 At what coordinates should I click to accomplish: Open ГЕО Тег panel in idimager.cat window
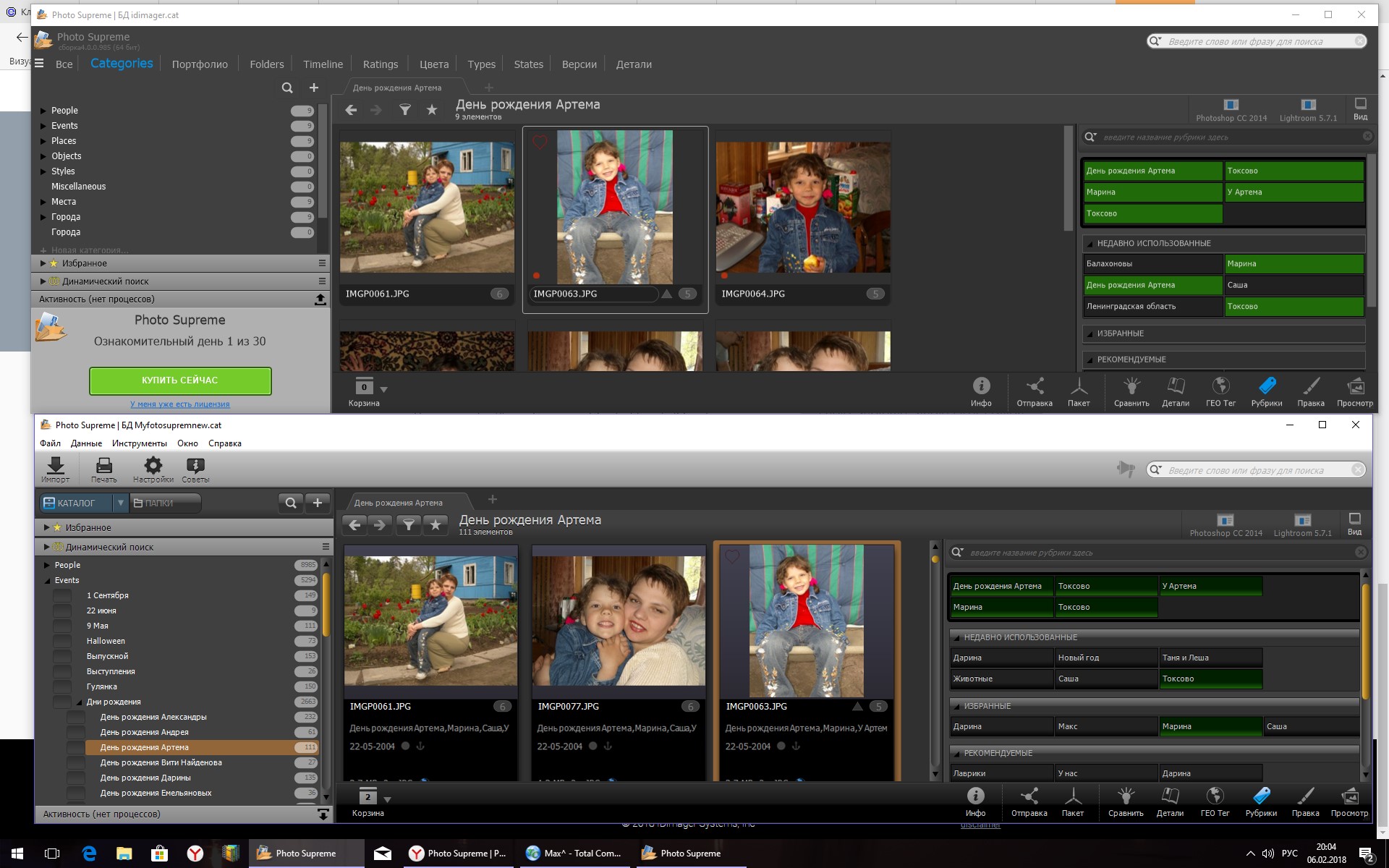tap(1220, 392)
